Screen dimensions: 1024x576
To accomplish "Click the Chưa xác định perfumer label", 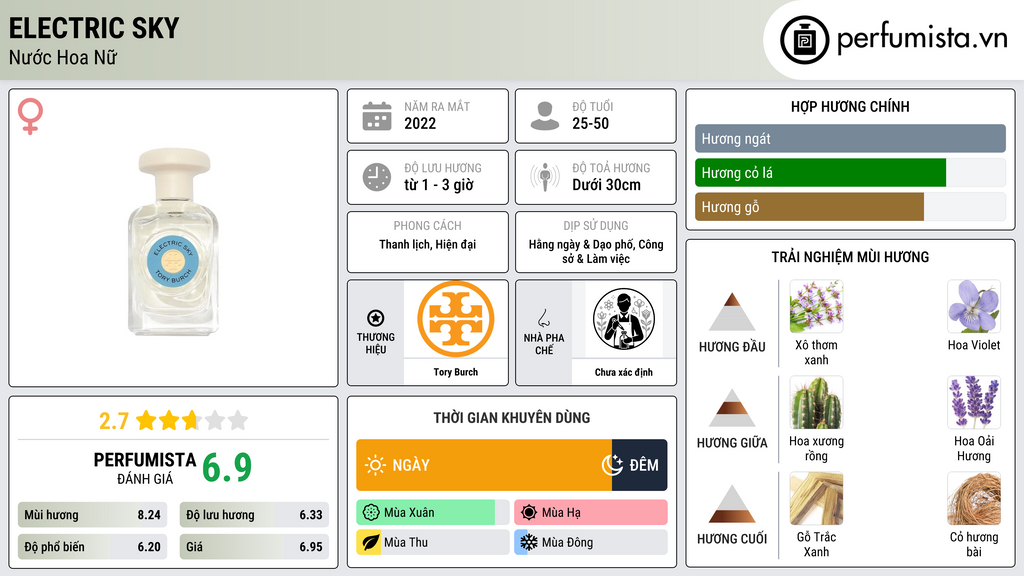I will coord(624,372).
